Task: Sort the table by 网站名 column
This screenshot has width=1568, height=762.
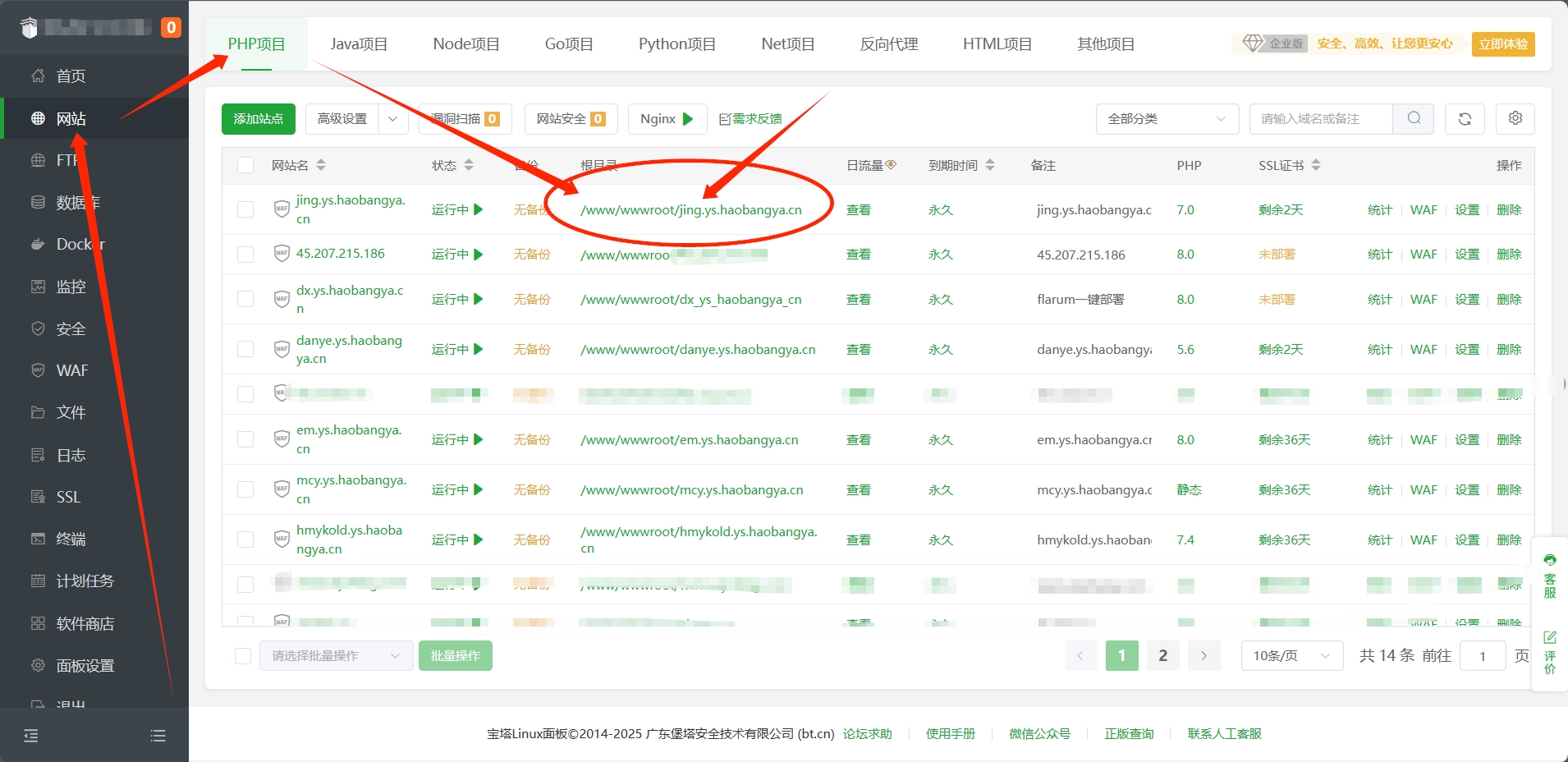Action: (321, 165)
